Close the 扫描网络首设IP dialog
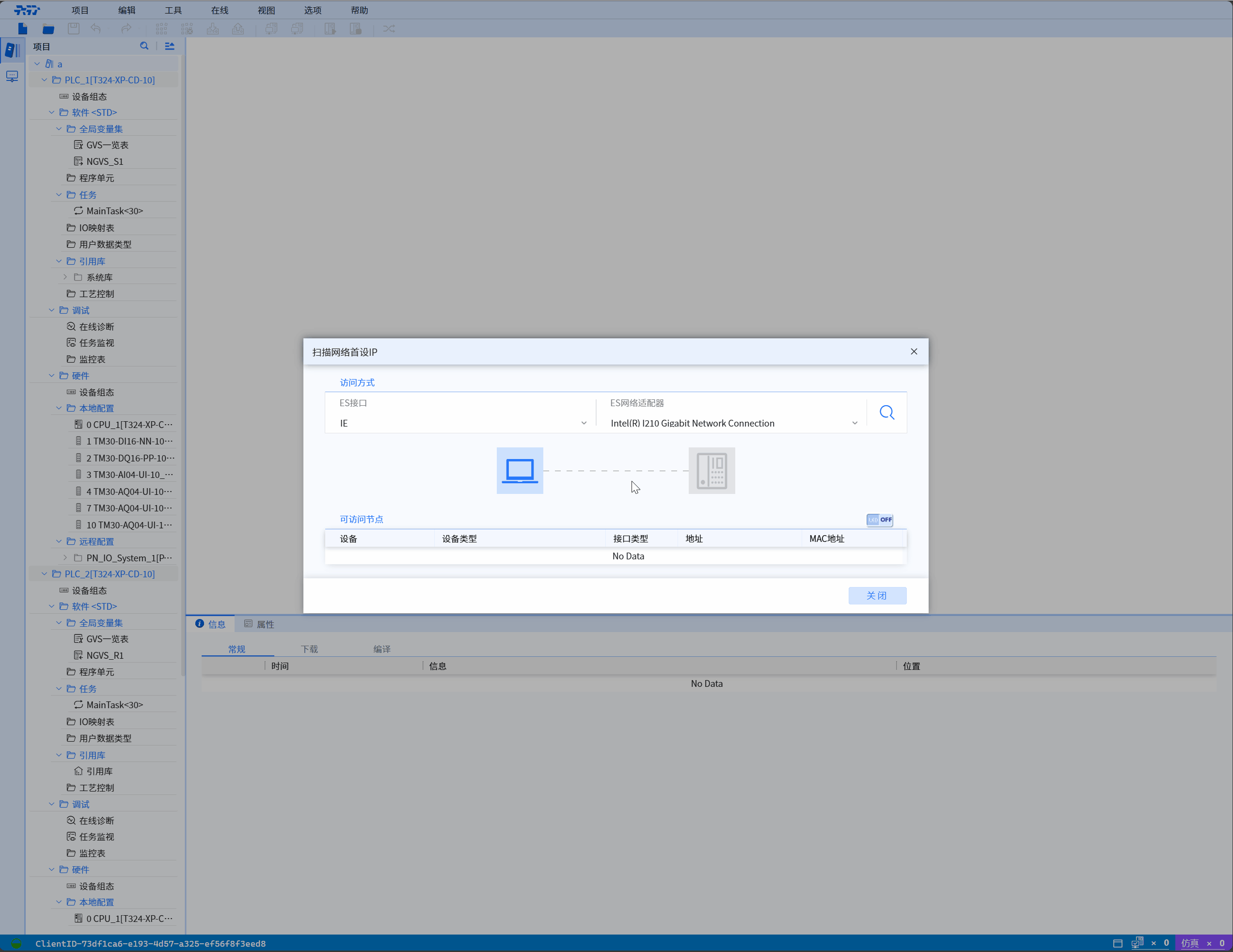The width and height of the screenshot is (1233, 952). pos(914,352)
